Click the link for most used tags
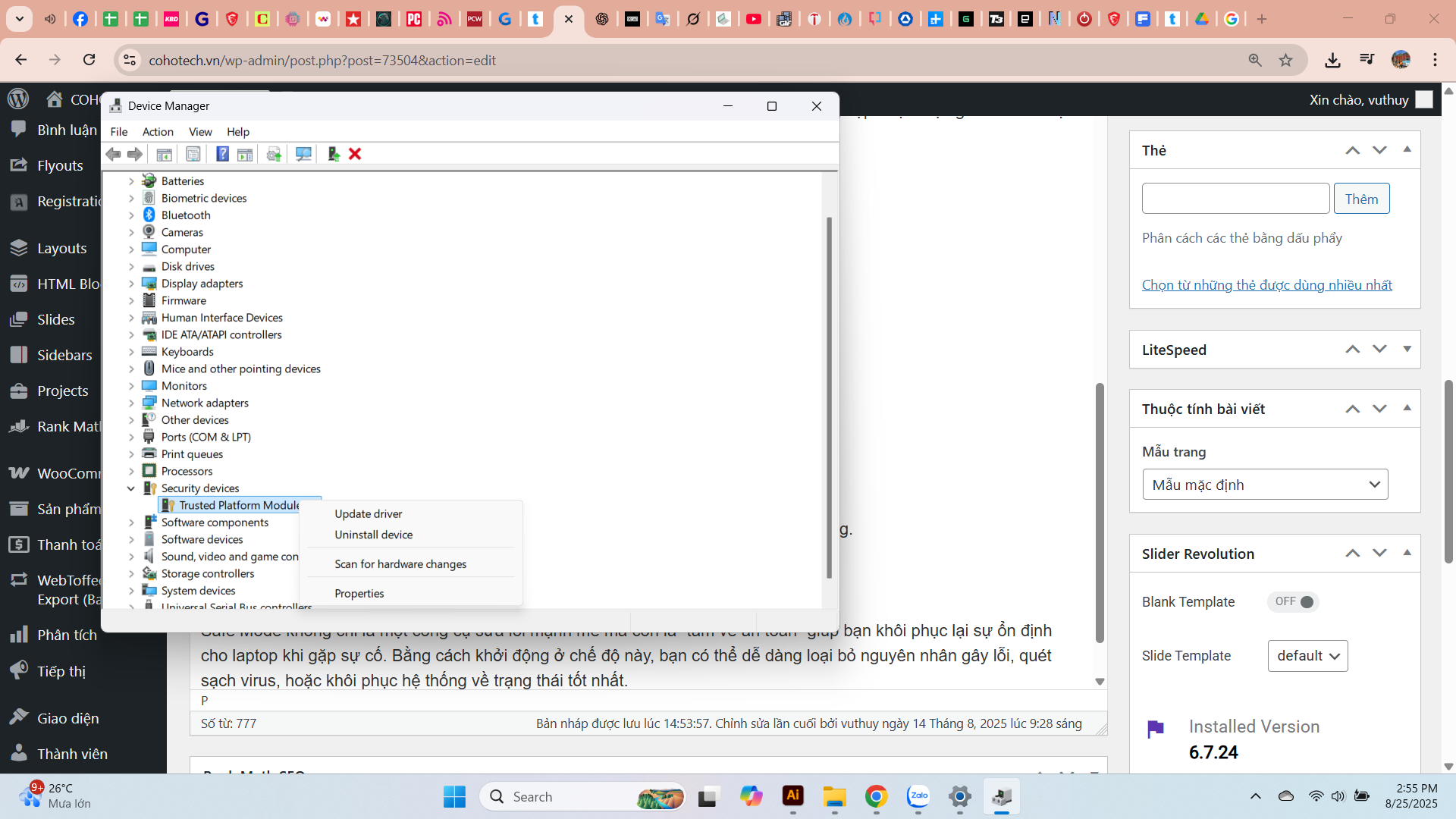The height and width of the screenshot is (819, 1456). pyautogui.click(x=1266, y=284)
